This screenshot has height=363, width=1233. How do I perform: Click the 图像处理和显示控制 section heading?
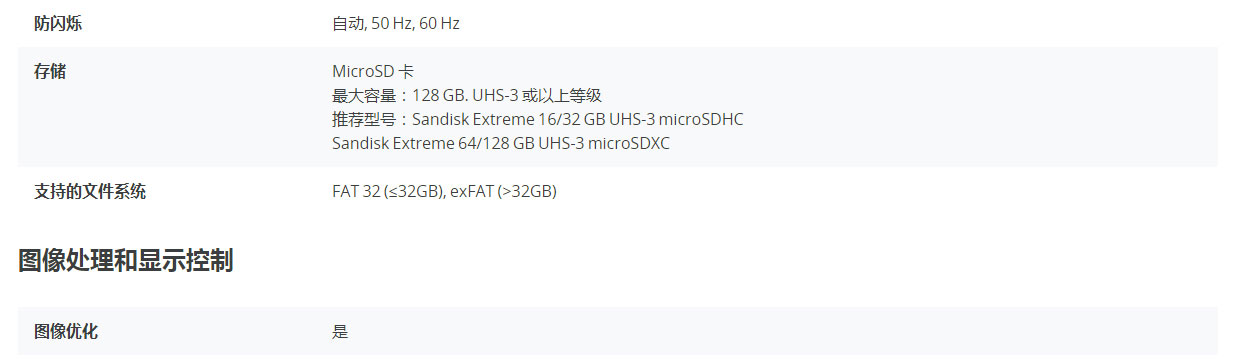click(126, 261)
